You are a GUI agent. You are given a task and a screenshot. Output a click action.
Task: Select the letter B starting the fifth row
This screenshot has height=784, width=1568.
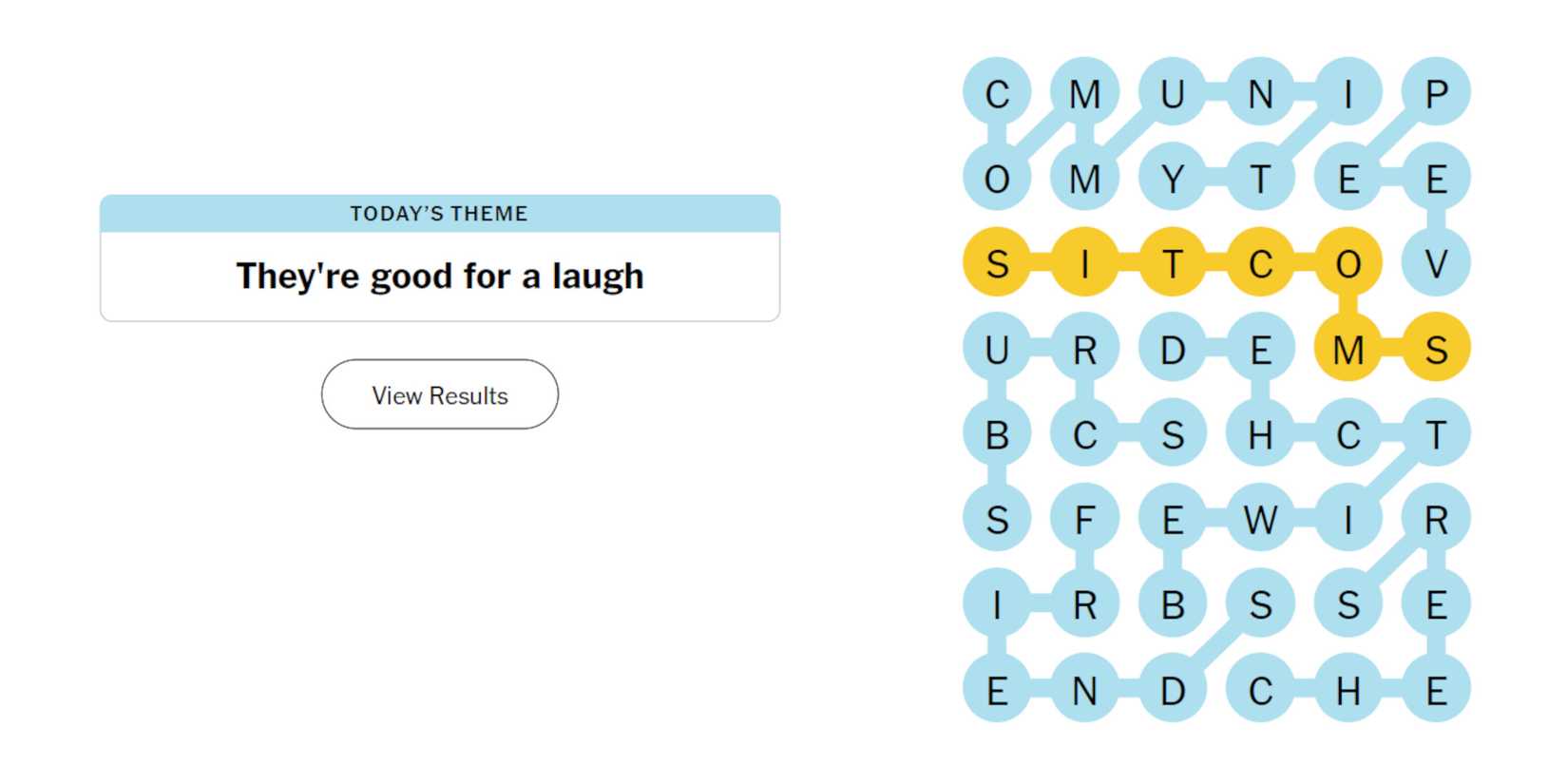click(x=997, y=434)
